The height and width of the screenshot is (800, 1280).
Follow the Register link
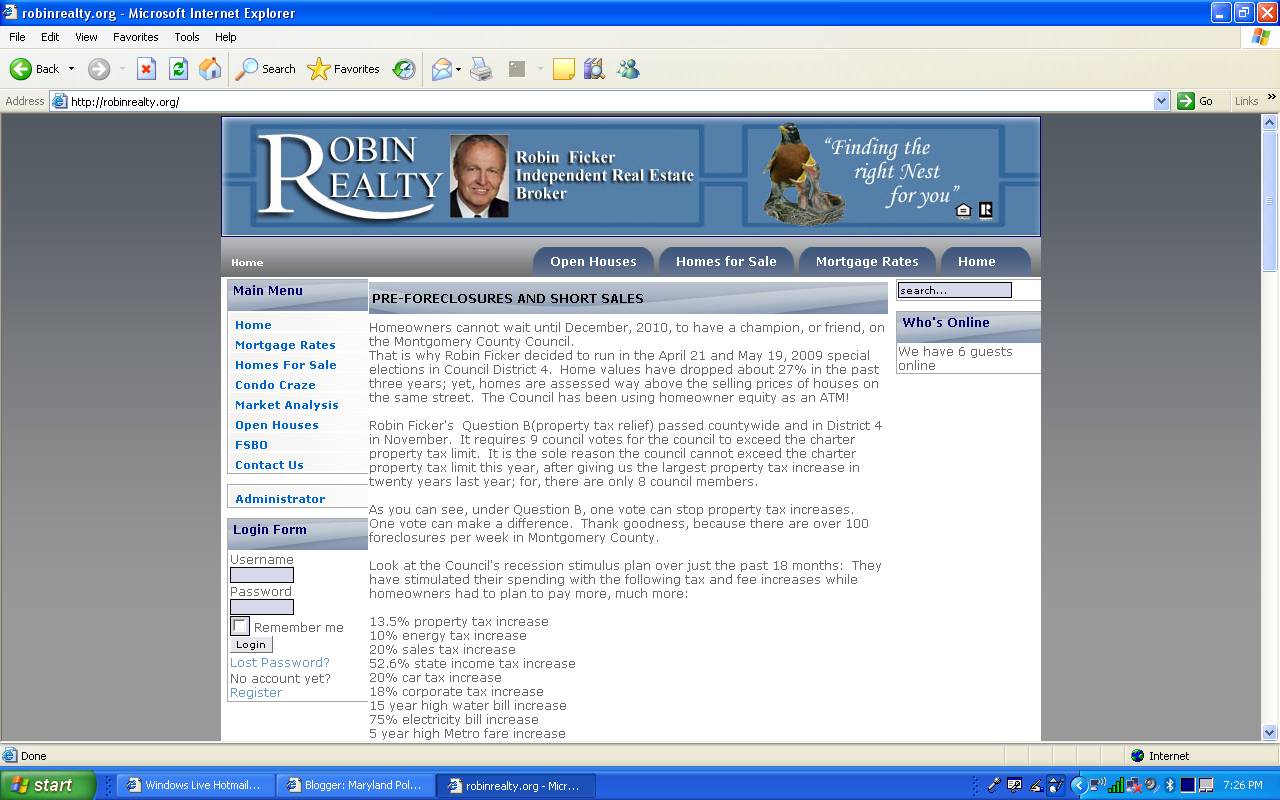click(256, 692)
